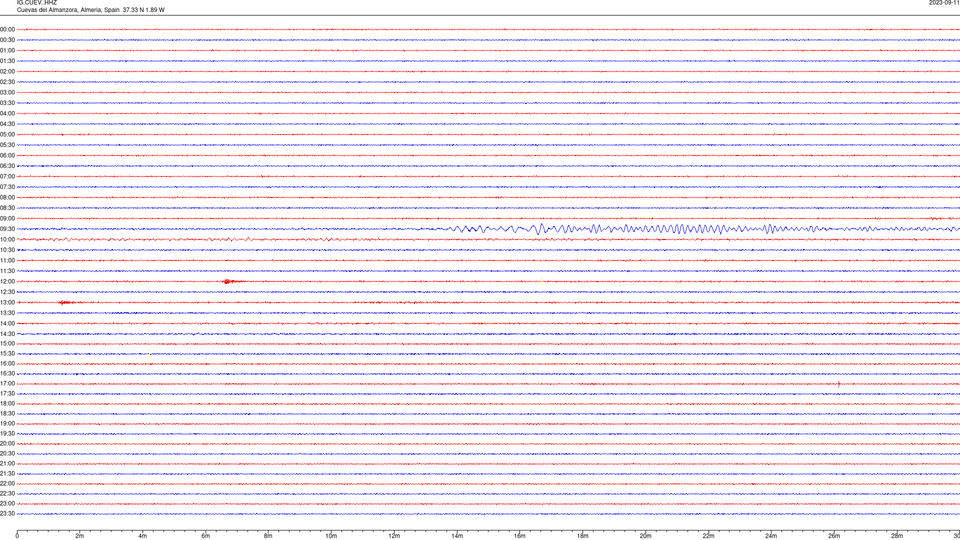This screenshot has width=960, height=540.
Task: Click the 10m minute axis label
Action: pos(331,536)
